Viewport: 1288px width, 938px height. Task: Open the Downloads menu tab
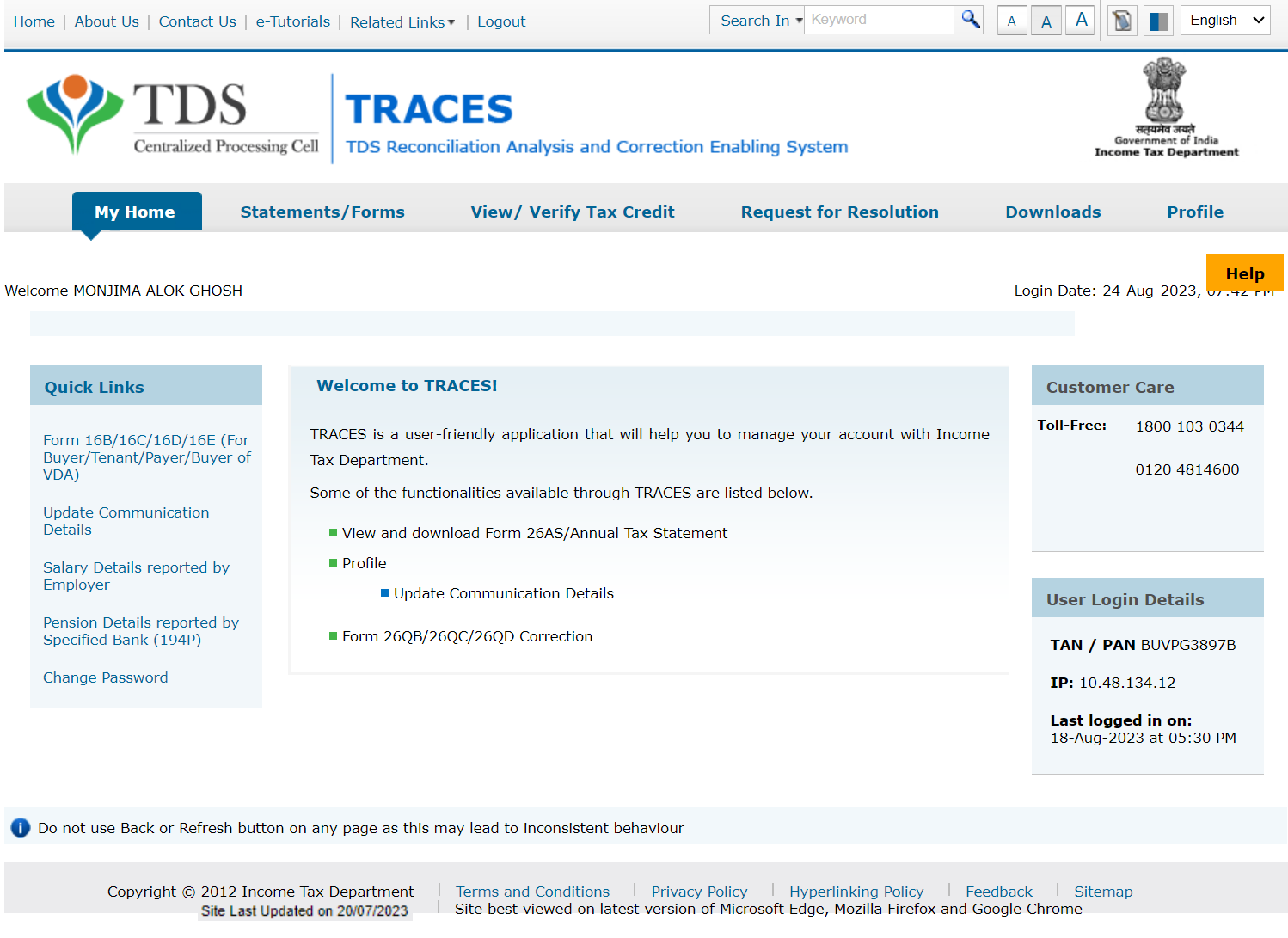[1052, 212]
